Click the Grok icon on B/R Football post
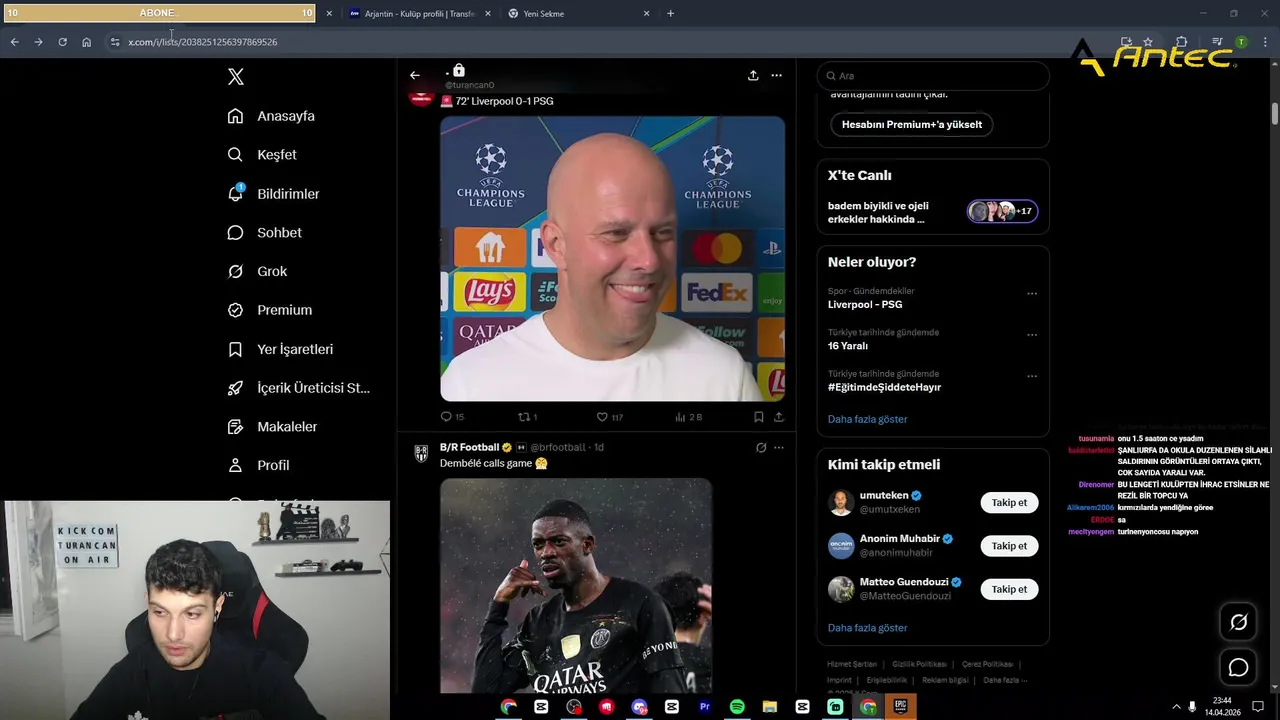 coord(761,447)
